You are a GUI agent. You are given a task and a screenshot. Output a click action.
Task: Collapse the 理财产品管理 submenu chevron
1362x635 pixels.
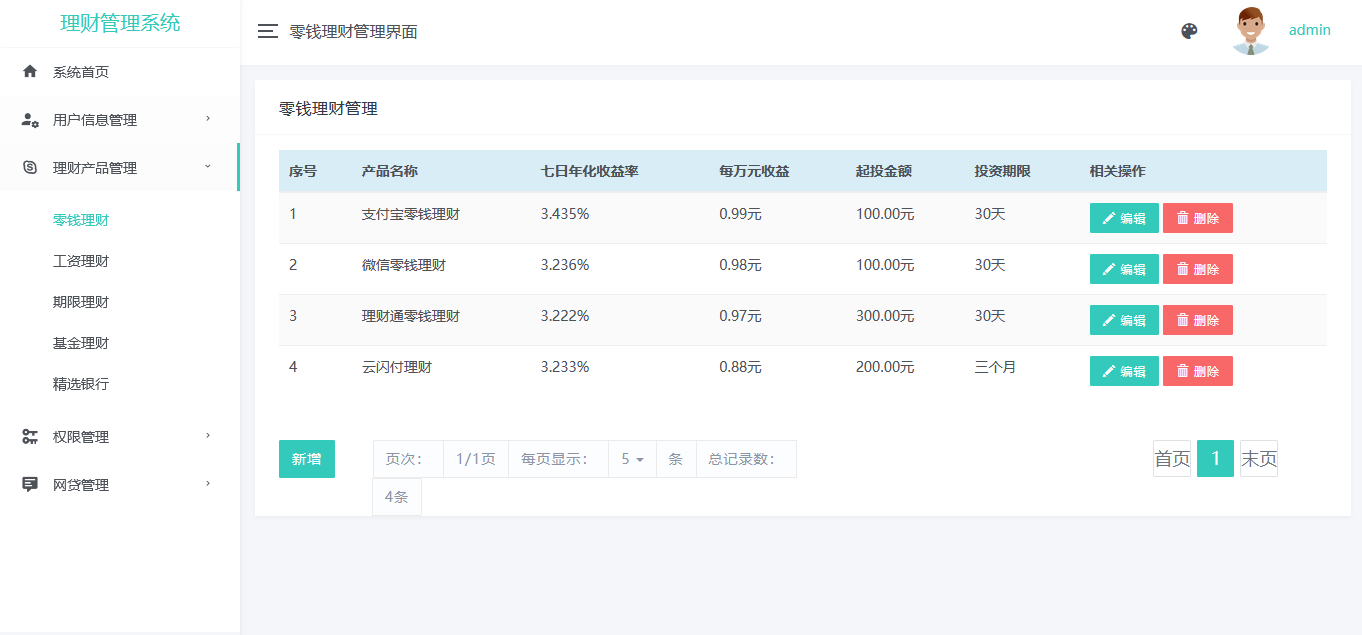208,167
